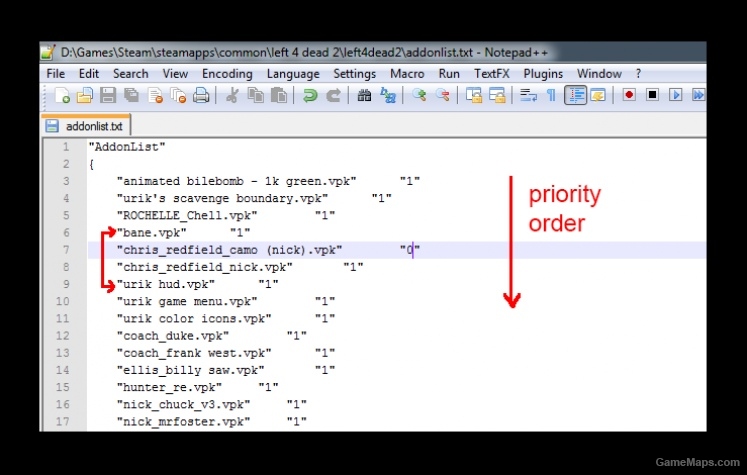Click the "AddonList" text on line 1

point(127,147)
